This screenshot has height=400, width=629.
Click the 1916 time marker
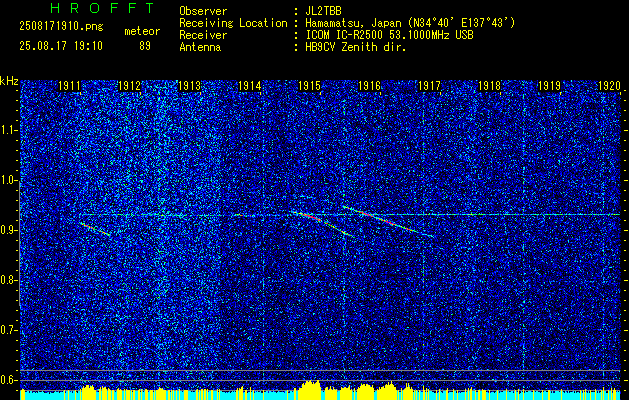(x=369, y=85)
